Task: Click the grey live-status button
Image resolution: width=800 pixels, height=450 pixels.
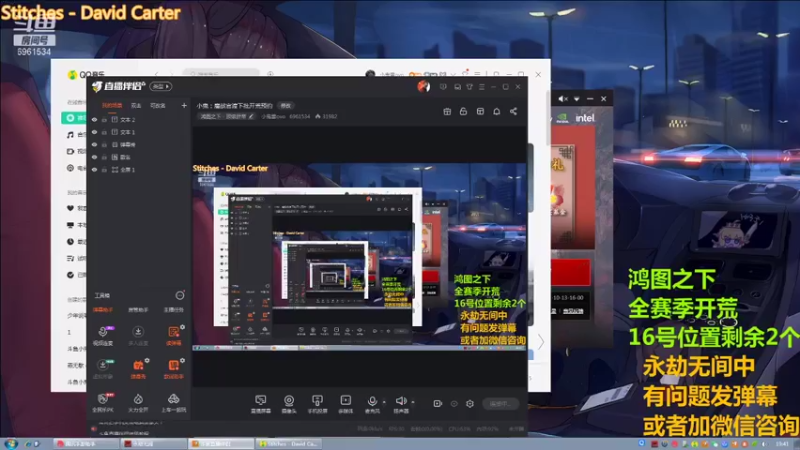Action: (x=501, y=404)
